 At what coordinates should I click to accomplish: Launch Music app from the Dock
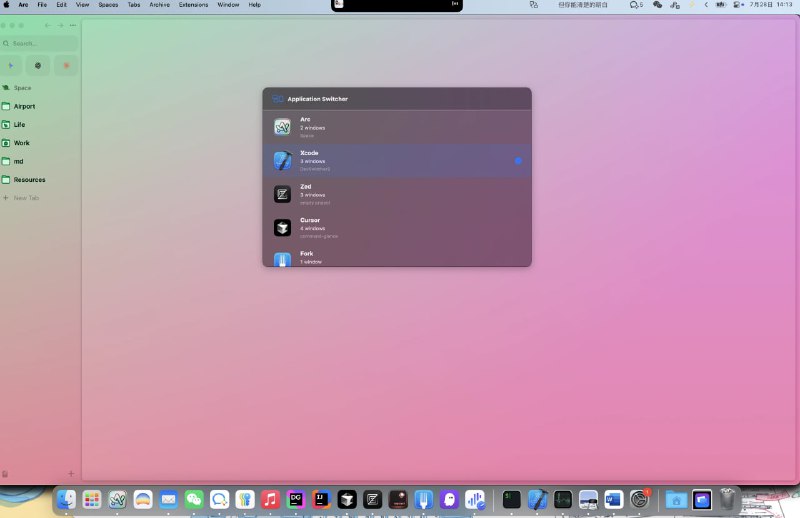(x=270, y=499)
